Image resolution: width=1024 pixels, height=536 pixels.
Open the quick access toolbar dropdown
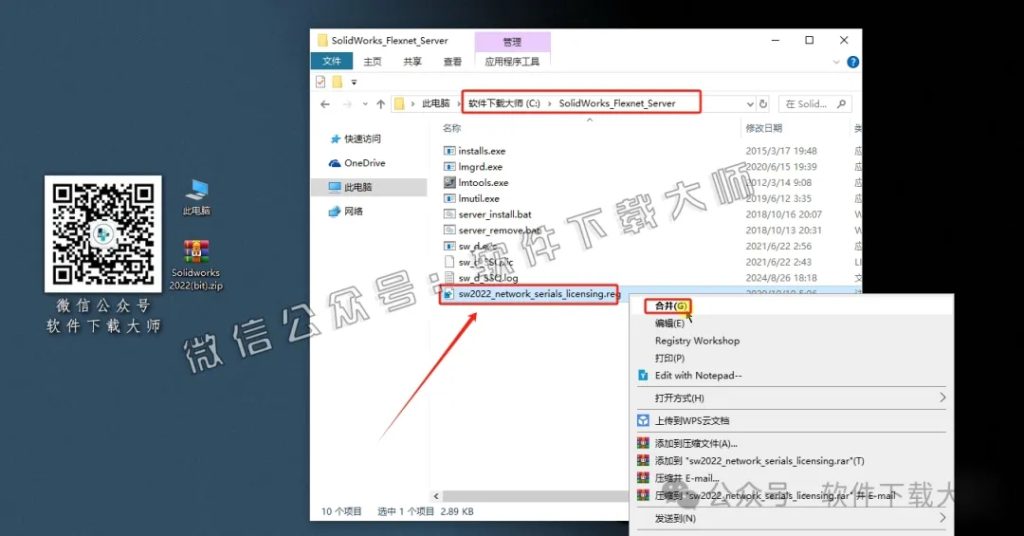click(x=354, y=82)
